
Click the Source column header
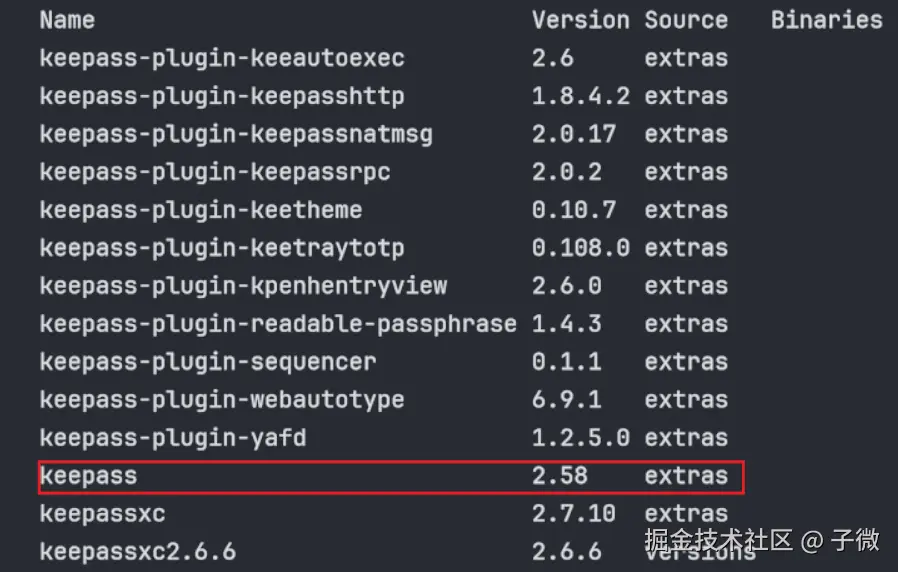point(686,20)
